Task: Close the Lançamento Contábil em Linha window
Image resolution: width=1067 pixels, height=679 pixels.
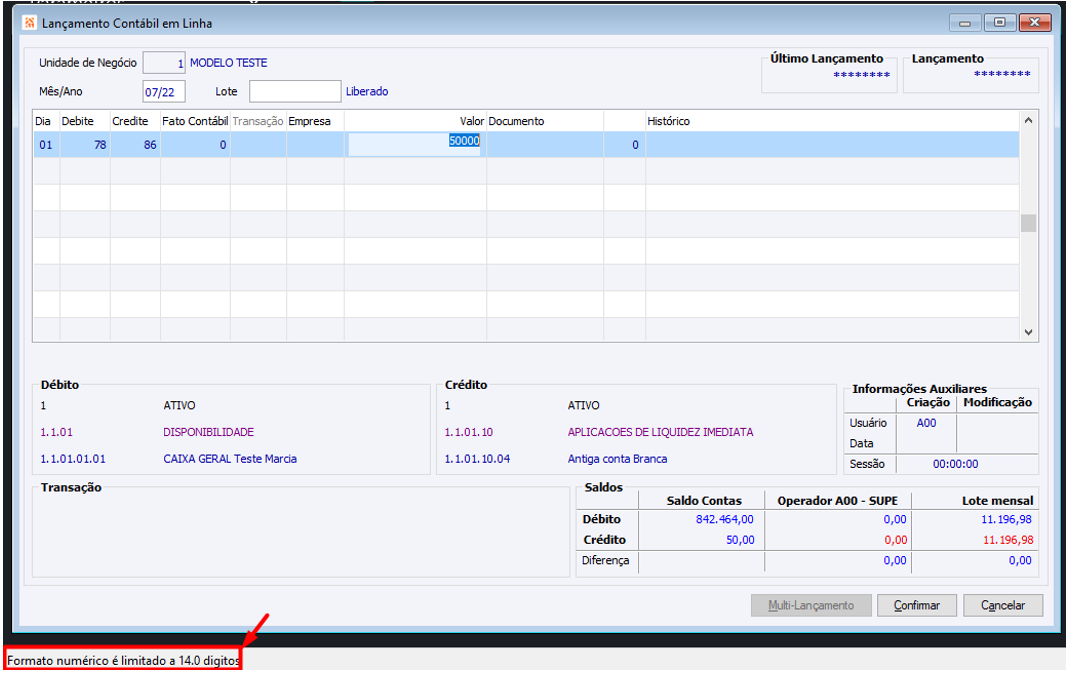Action: tap(1035, 22)
